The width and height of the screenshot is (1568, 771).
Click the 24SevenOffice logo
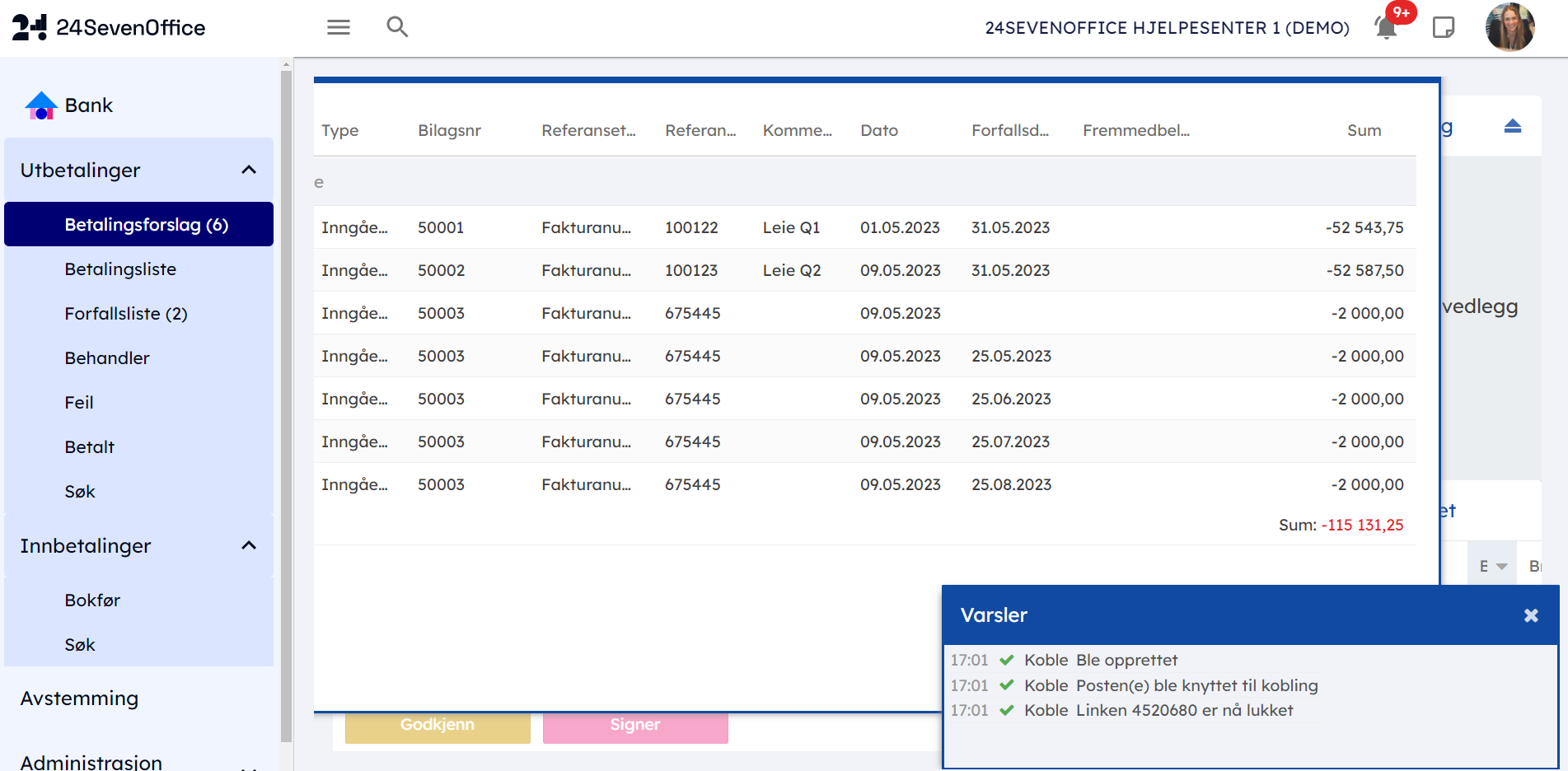tap(109, 28)
